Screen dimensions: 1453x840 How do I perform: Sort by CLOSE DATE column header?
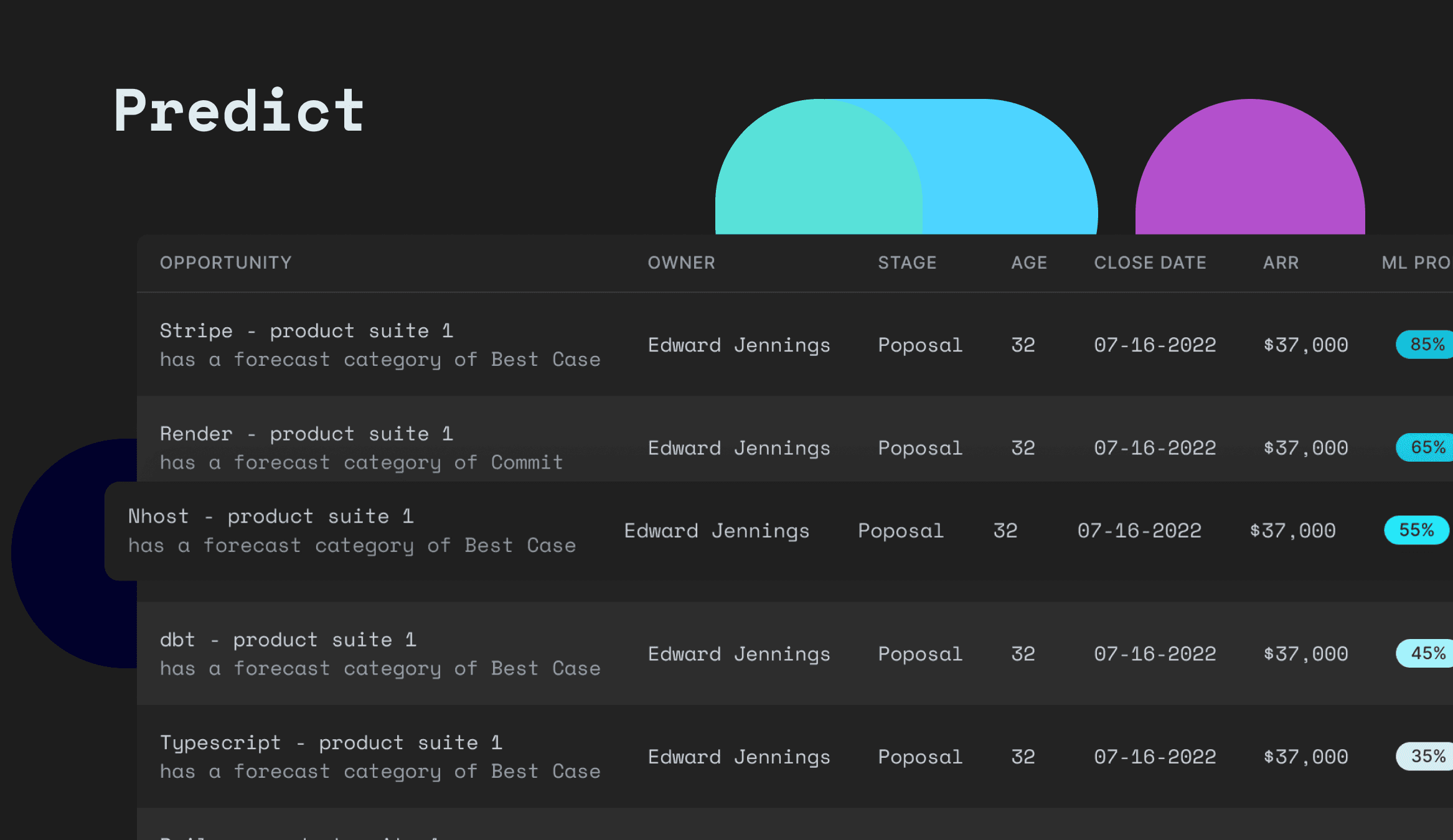1150,263
